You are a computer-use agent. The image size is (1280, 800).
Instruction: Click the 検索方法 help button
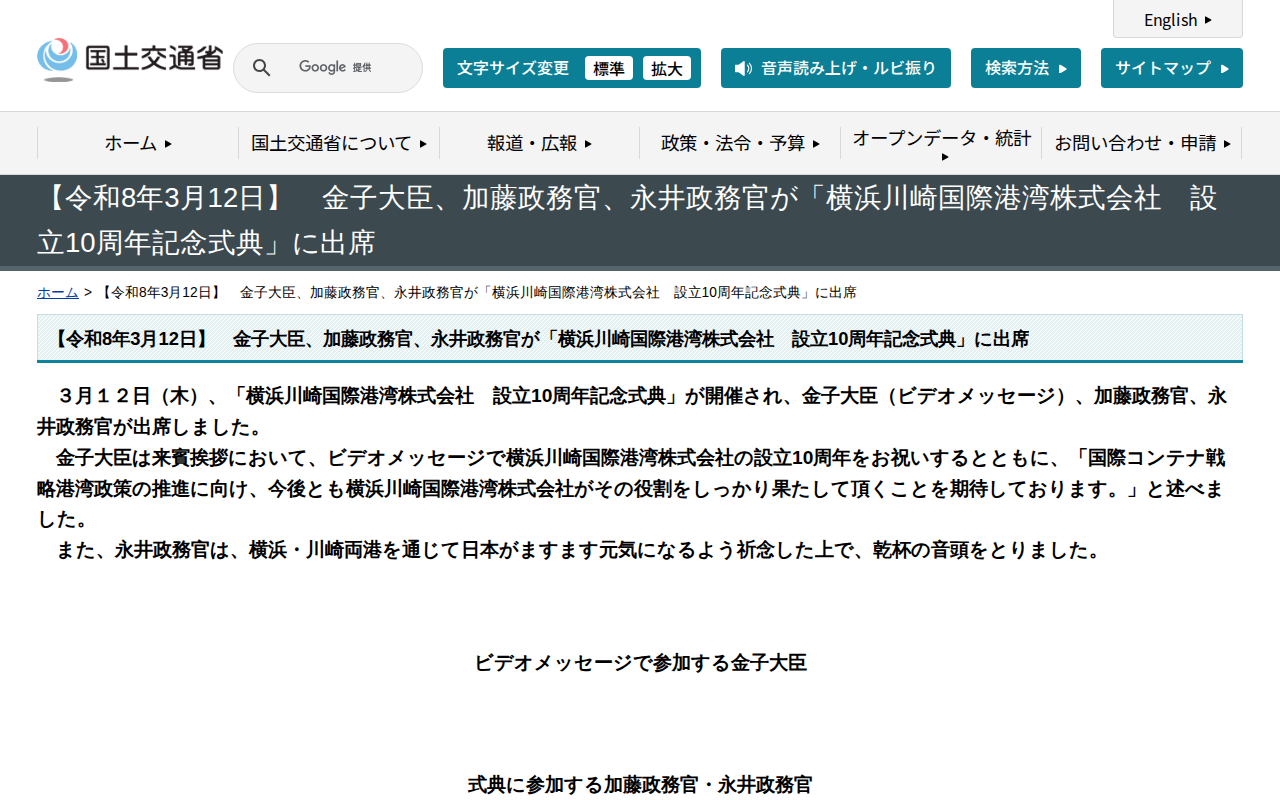[x=1025, y=68]
